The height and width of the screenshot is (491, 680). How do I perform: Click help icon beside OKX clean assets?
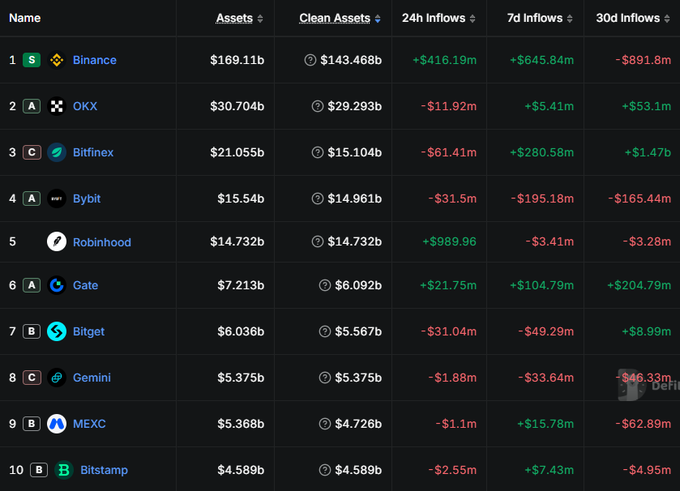[317, 106]
